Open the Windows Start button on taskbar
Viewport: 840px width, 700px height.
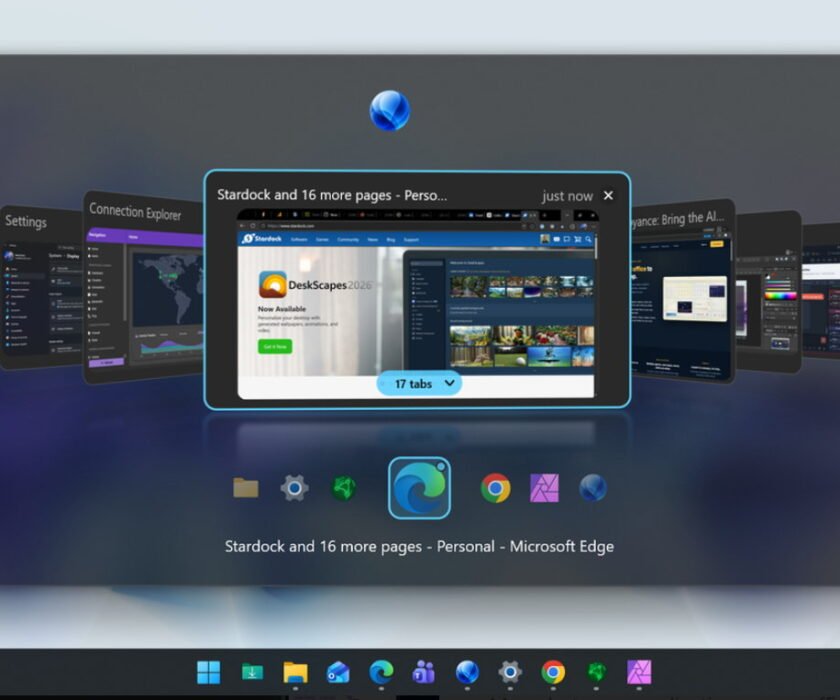(x=208, y=672)
